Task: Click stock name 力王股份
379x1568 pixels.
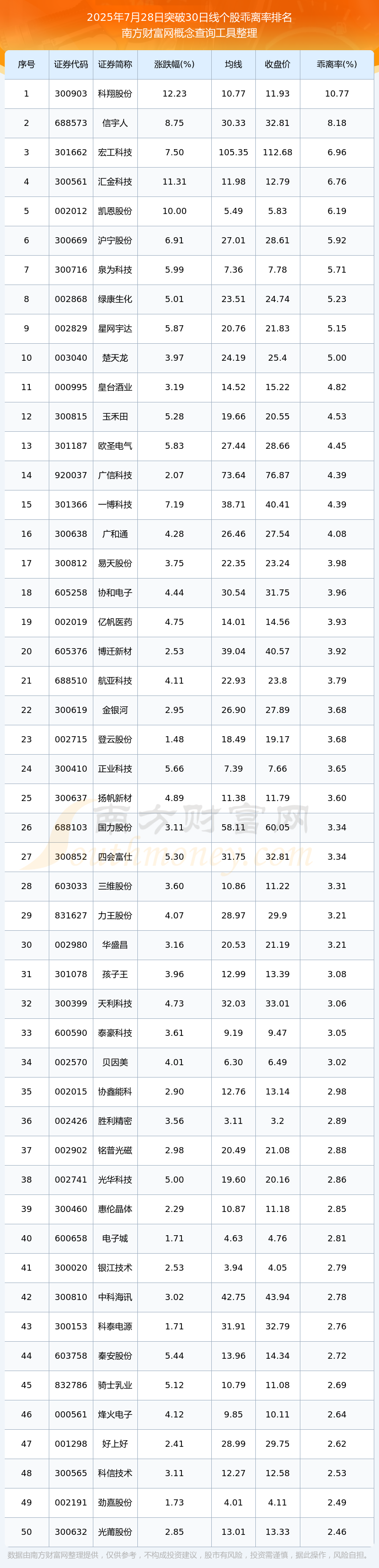Action: [x=115, y=916]
